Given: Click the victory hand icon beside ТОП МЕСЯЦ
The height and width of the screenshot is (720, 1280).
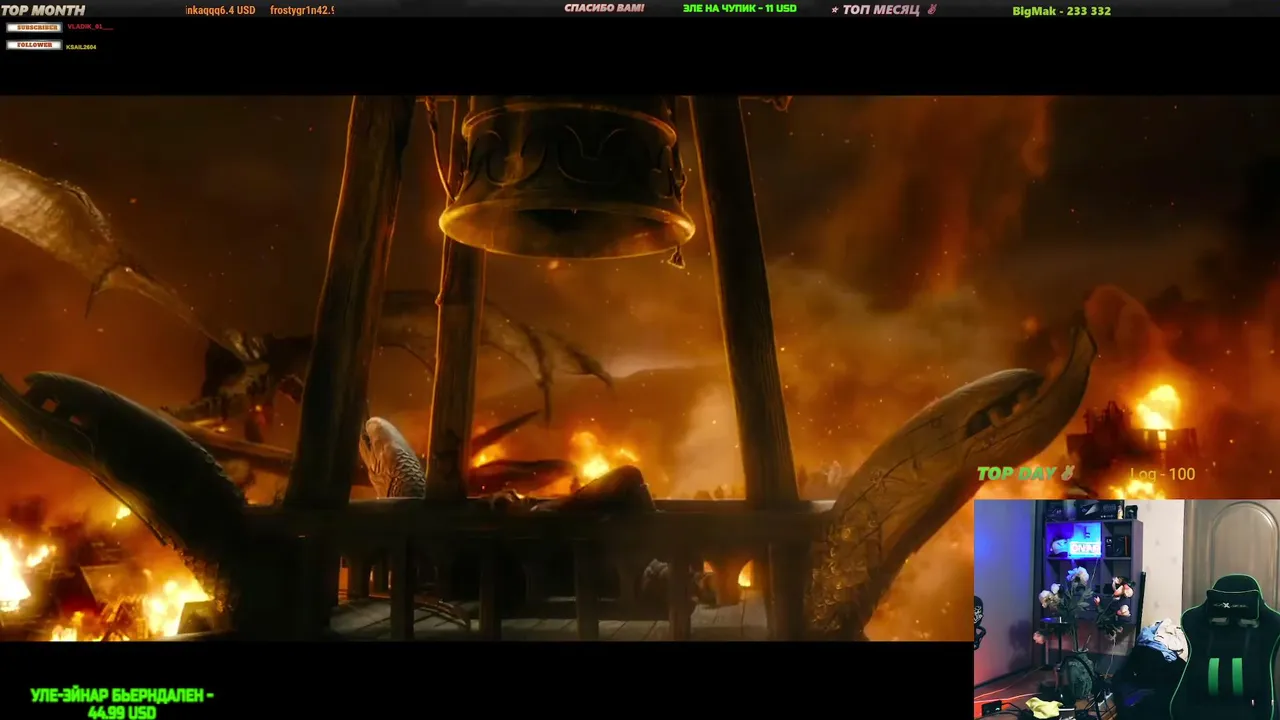Looking at the screenshot, I should (x=932, y=10).
